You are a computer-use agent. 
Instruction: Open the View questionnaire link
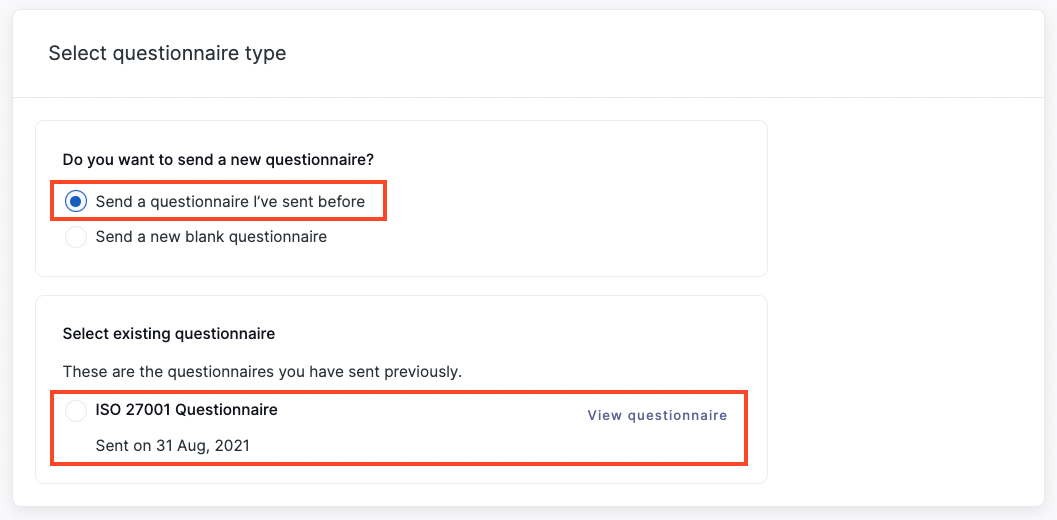coord(657,415)
